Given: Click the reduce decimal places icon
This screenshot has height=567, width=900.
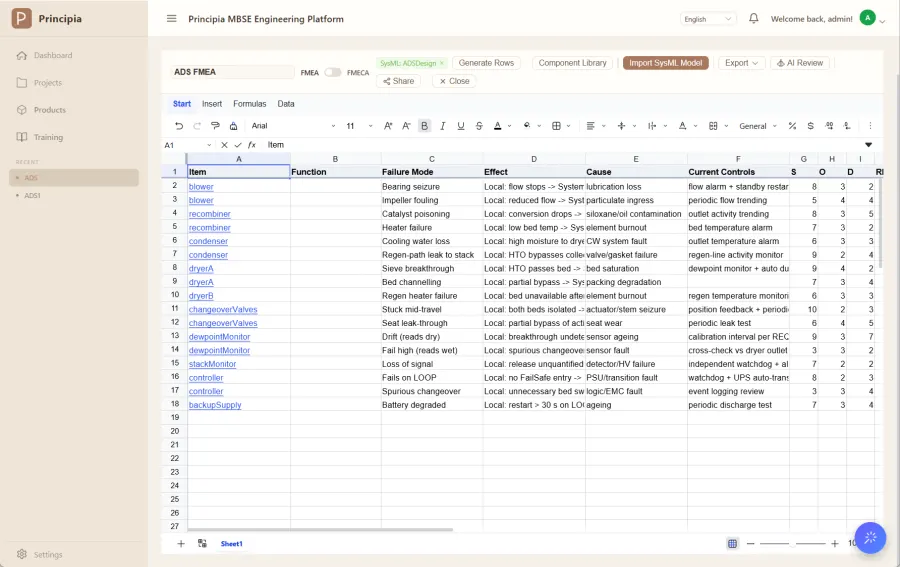Looking at the screenshot, I should pyautogui.click(x=847, y=126).
